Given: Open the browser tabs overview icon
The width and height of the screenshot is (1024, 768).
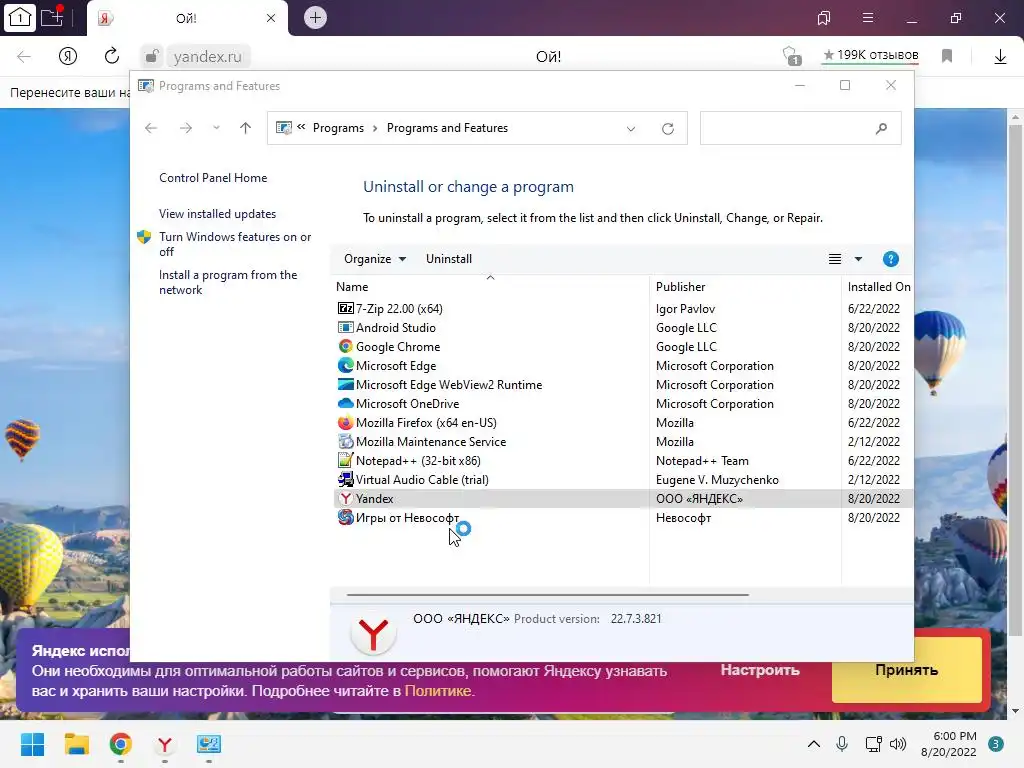Looking at the screenshot, I should (20, 18).
